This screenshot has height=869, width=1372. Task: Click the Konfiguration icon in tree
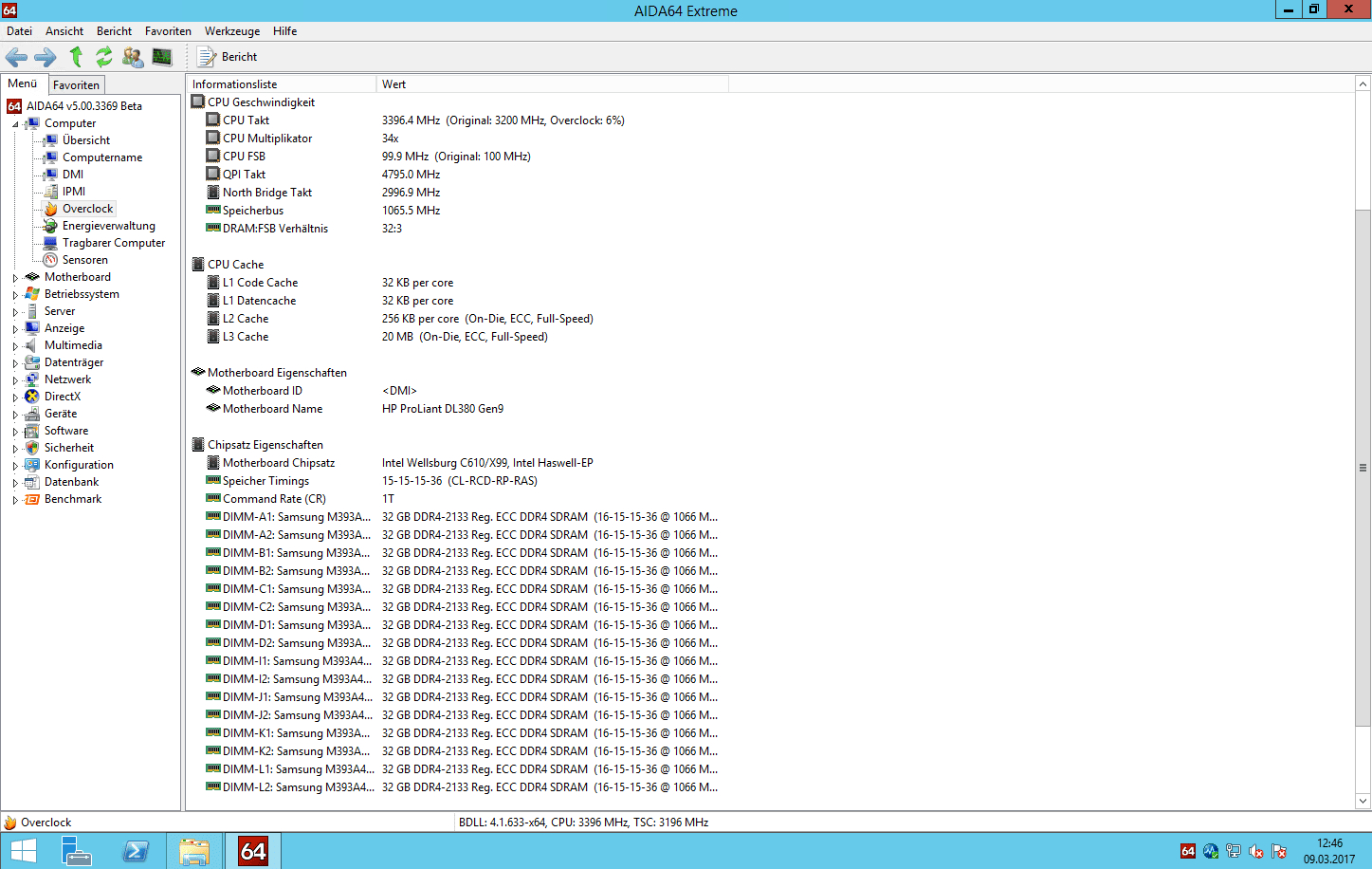click(x=32, y=465)
